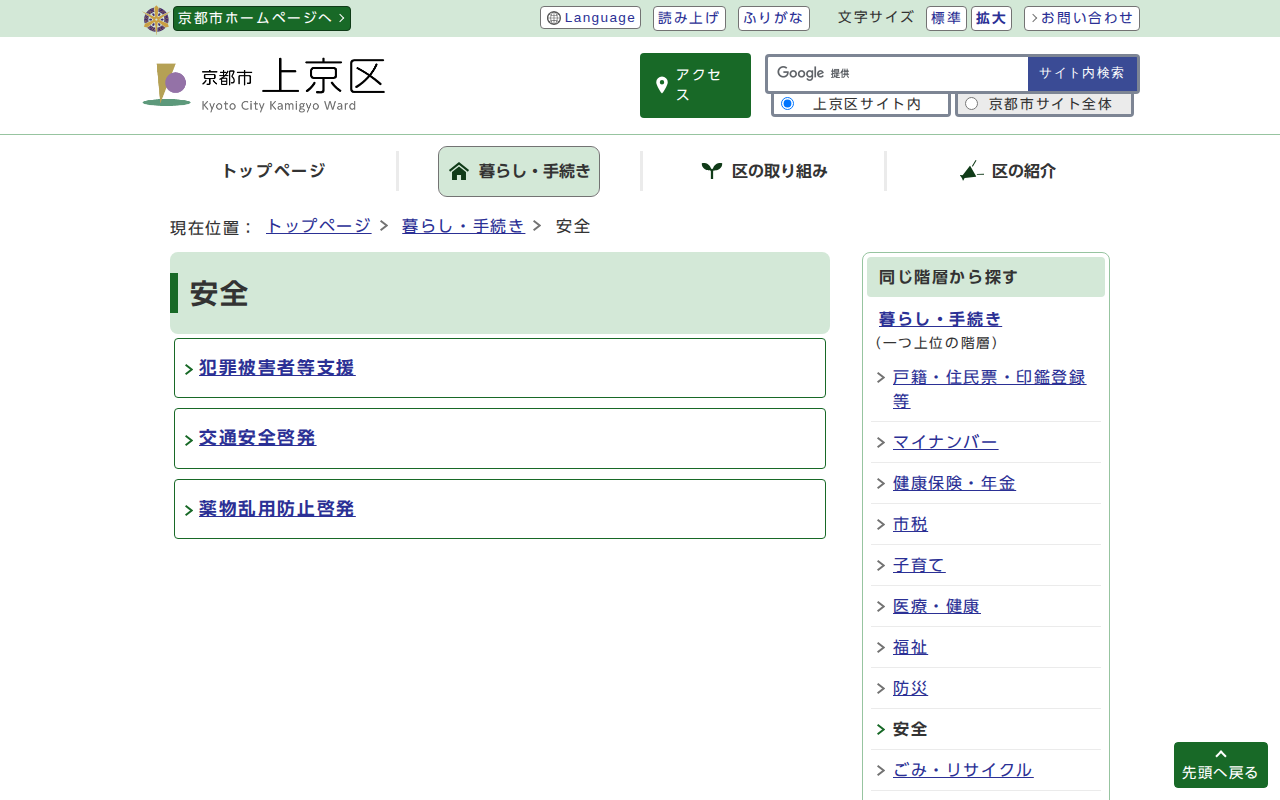1280x800 pixels.
Task: Expand the 交通安全啓発 chevron
Action: tap(189, 440)
